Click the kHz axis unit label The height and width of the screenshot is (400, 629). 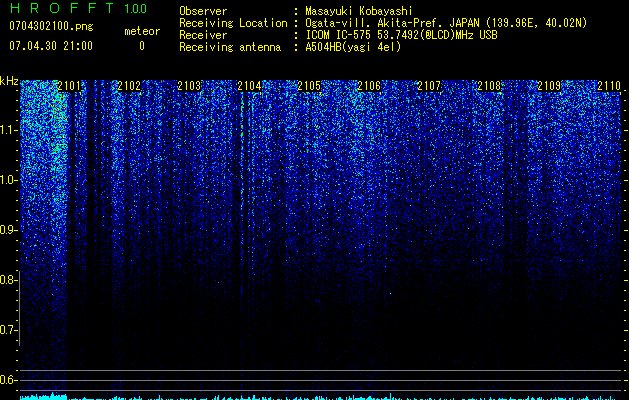[x=9, y=81]
